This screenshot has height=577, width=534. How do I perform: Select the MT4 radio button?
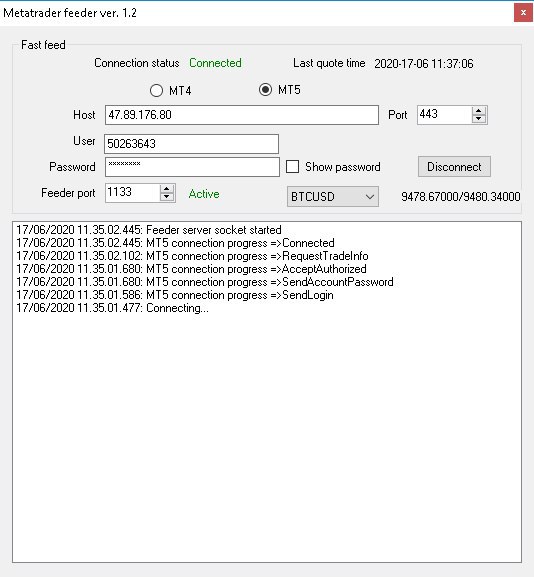[156, 91]
